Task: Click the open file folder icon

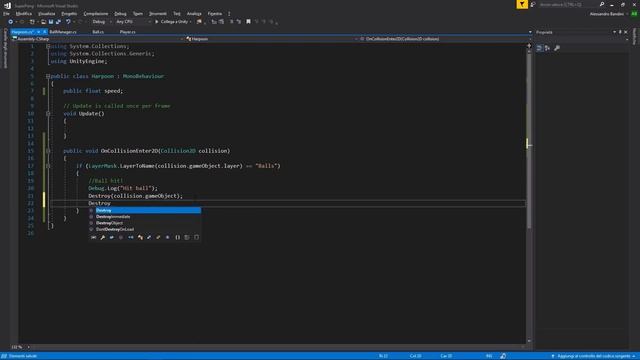Action: coord(43,22)
